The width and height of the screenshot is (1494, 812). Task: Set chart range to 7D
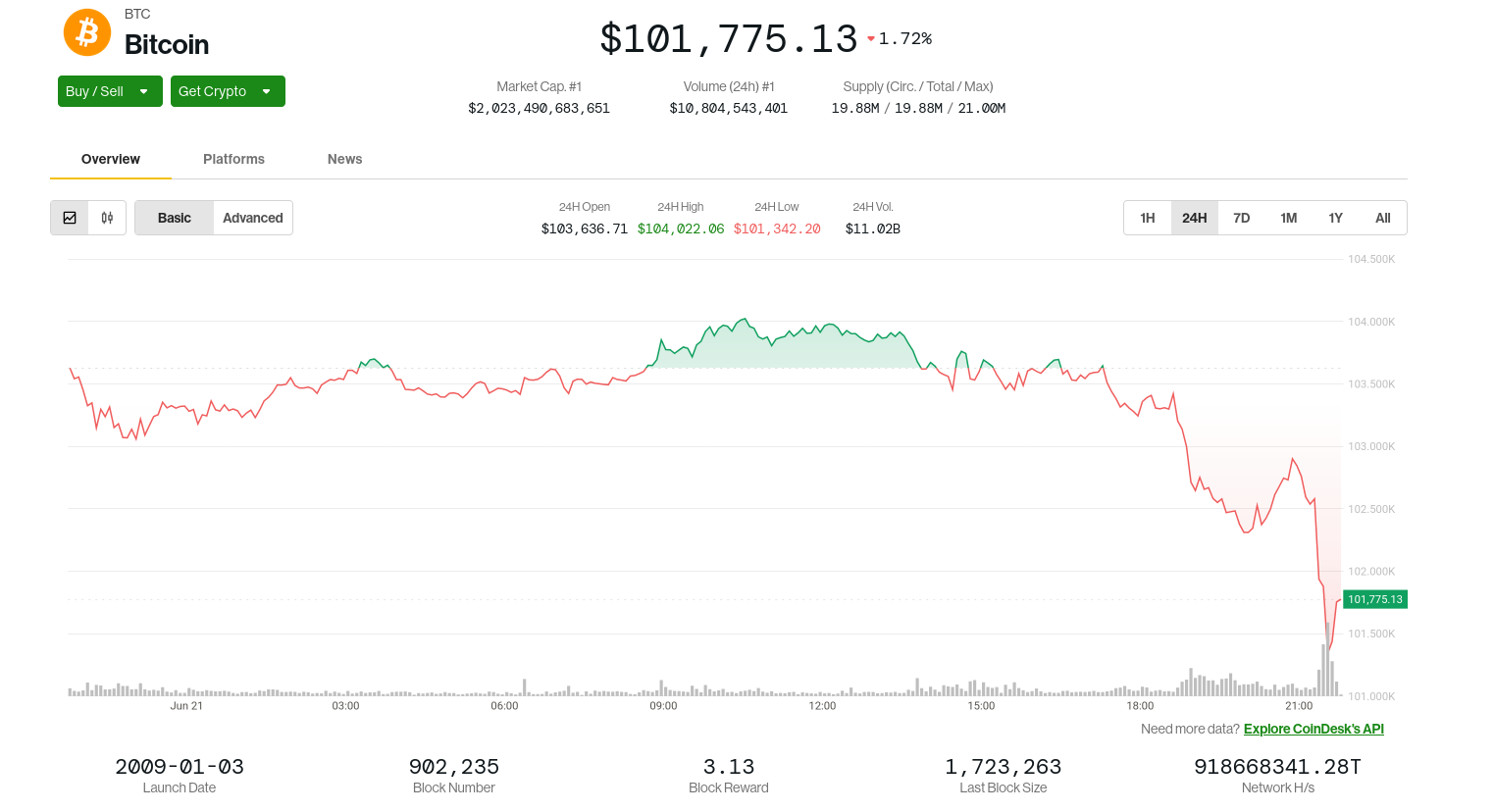click(1242, 218)
